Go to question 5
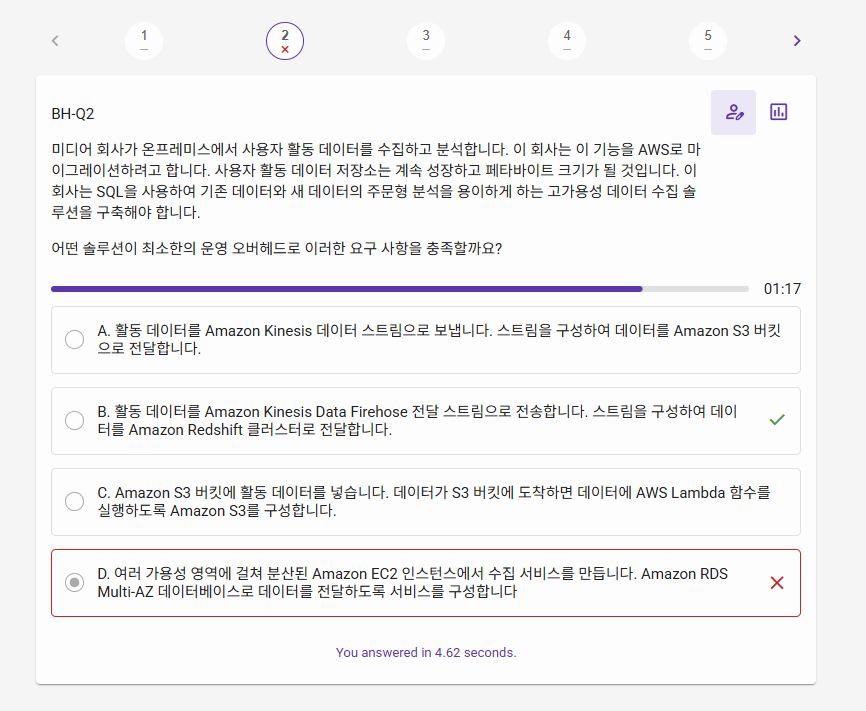Image resolution: width=866 pixels, height=711 pixels. pos(708,40)
